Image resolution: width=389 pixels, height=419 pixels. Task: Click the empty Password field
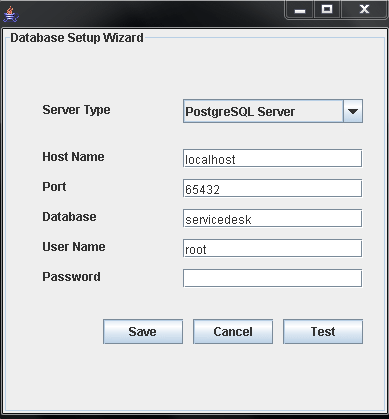tap(272, 278)
